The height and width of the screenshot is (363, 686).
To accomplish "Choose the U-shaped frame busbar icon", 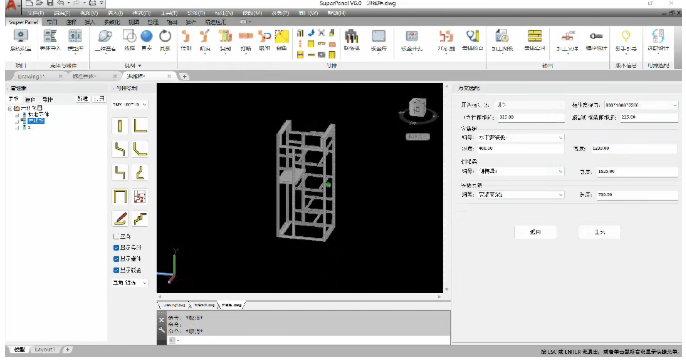I will click(120, 196).
